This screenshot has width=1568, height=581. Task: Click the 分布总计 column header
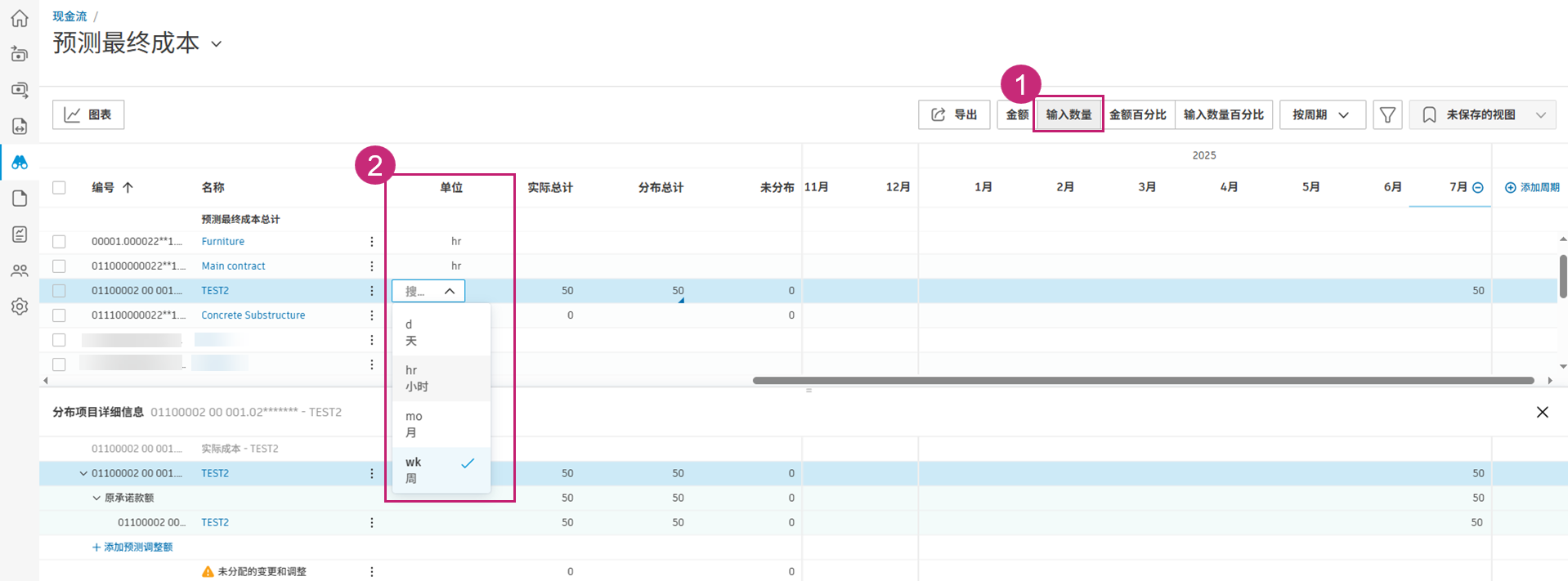pos(661,187)
